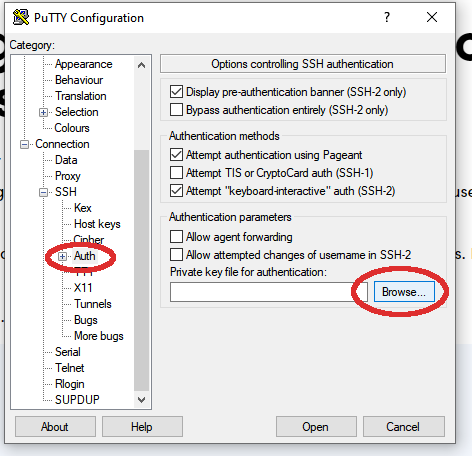The height and width of the screenshot is (456, 472).
Task: Click the PuTTY icon in title bar
Action: tap(21, 17)
